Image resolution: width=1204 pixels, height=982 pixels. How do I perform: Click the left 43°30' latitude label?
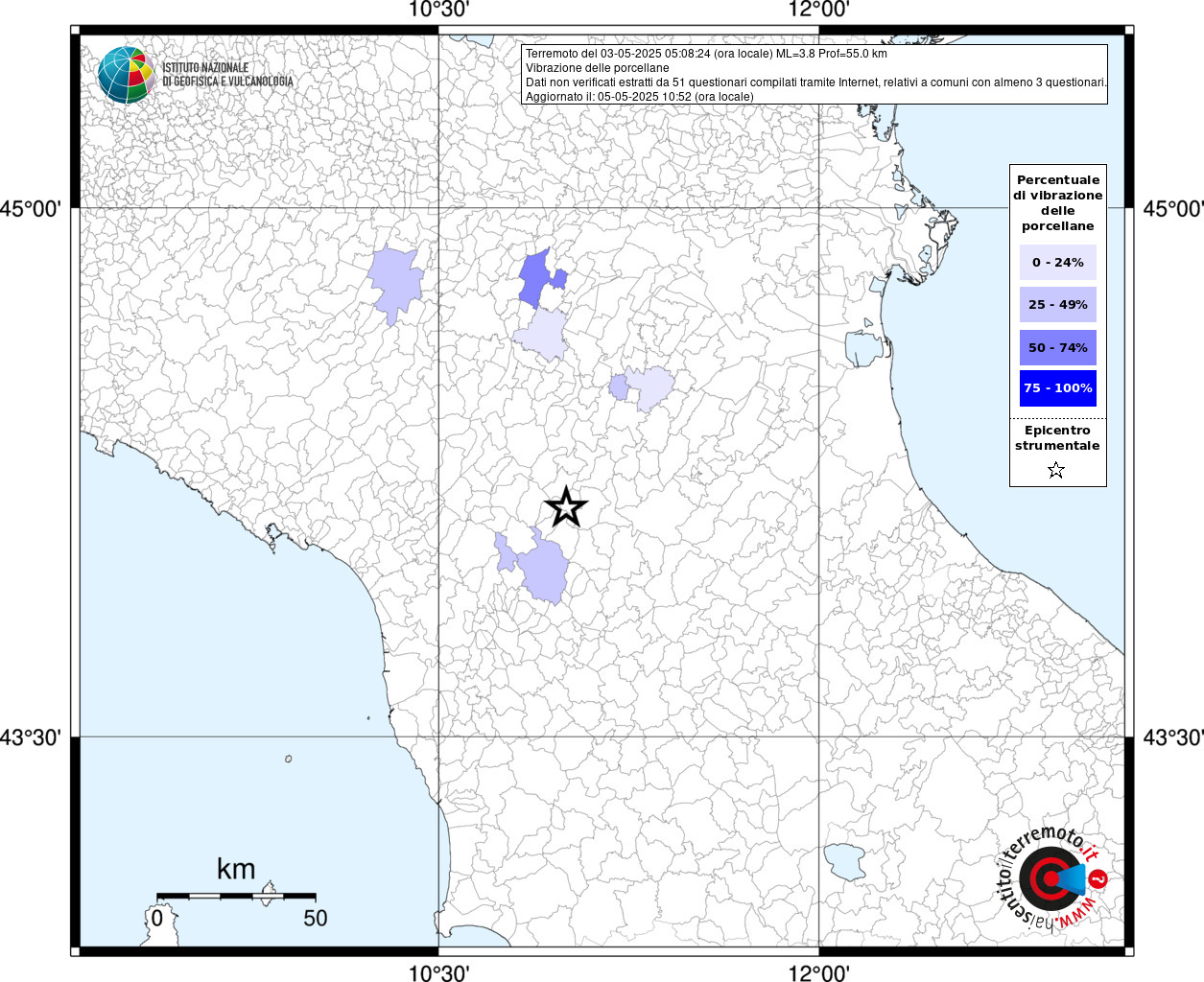pos(31,737)
